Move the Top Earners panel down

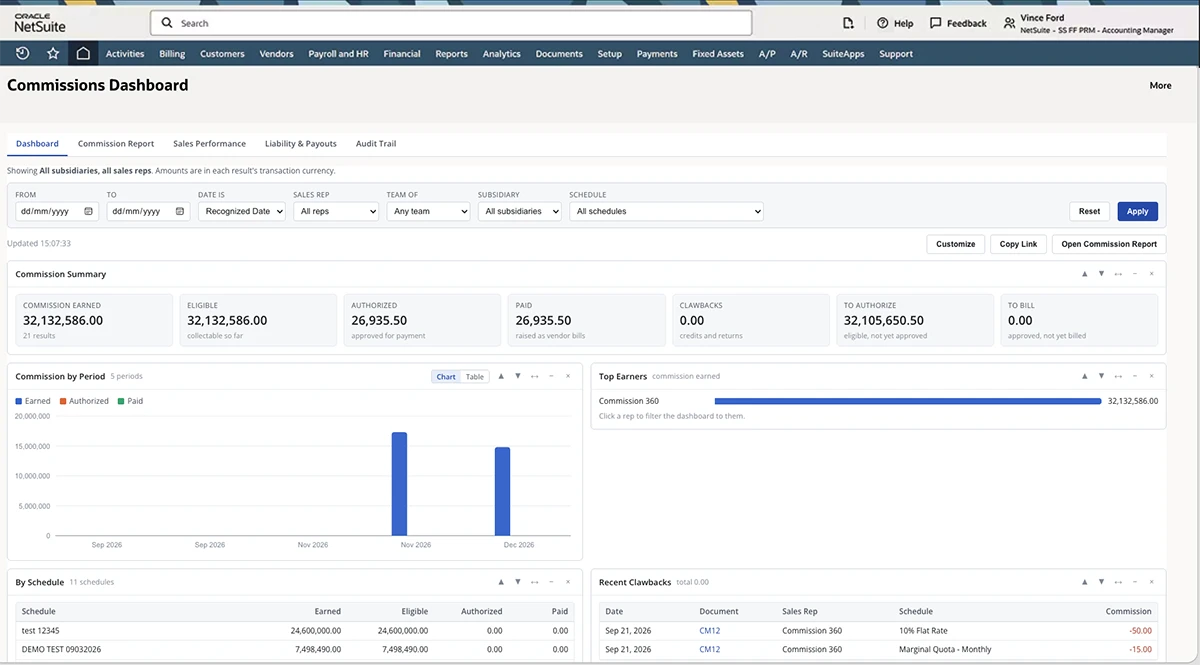click(1101, 376)
